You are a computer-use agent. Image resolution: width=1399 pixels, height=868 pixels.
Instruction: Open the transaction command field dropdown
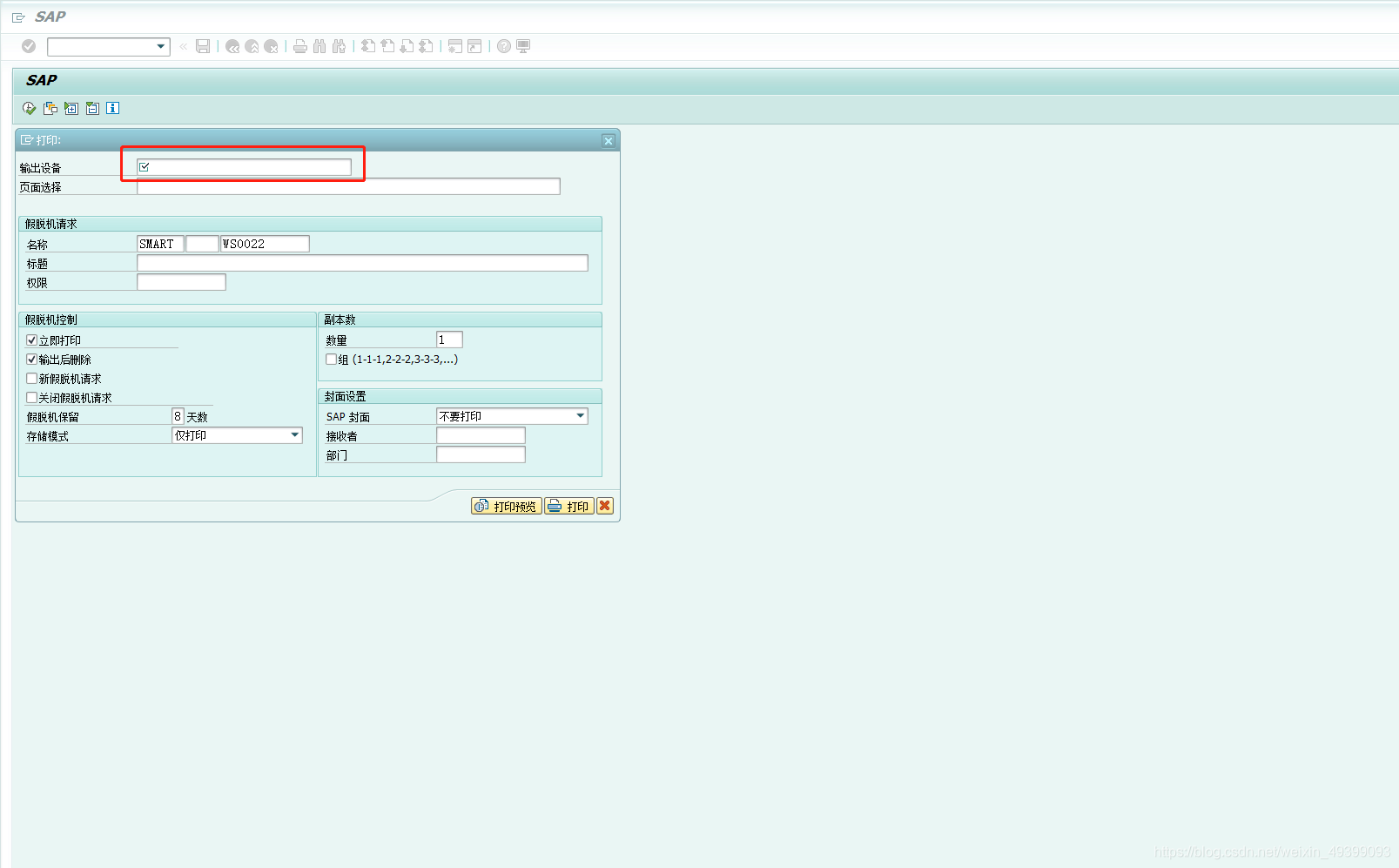pyautogui.click(x=161, y=47)
